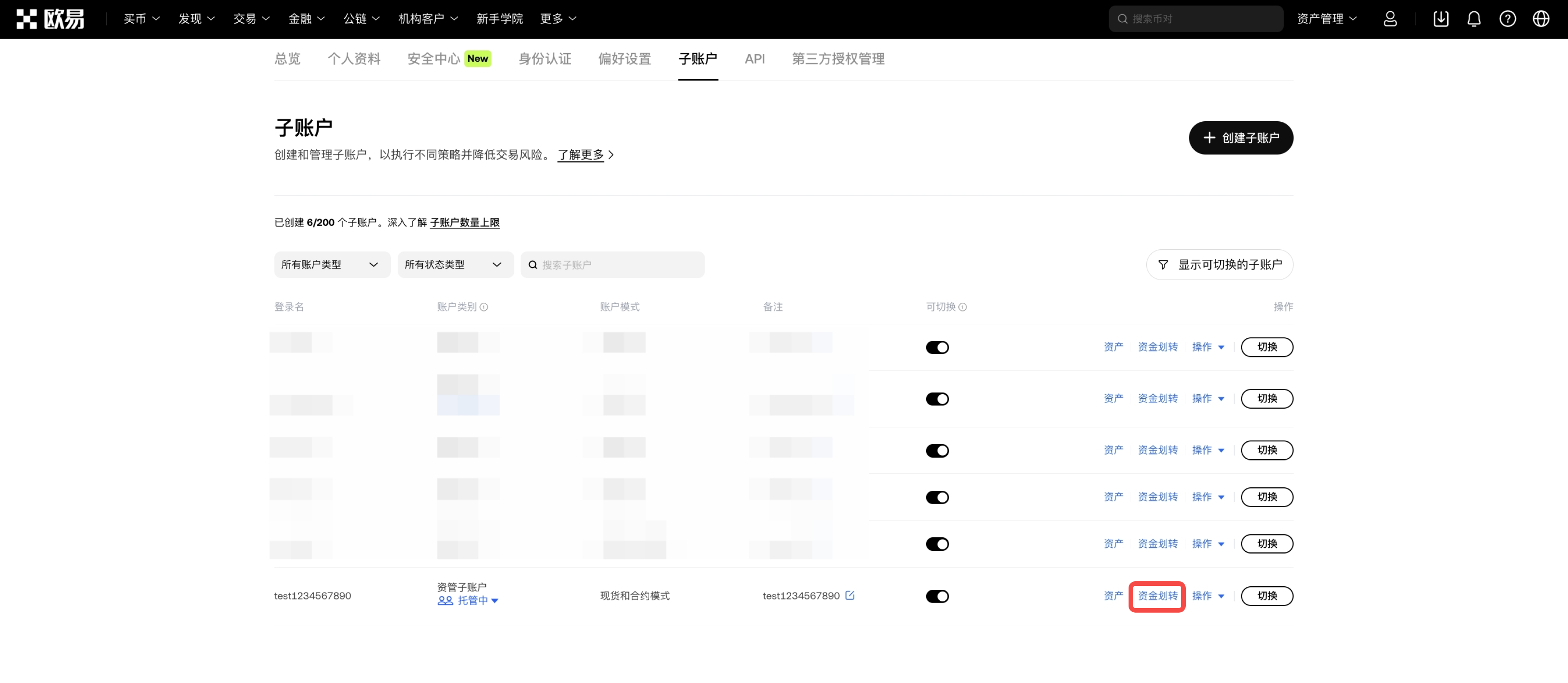This screenshot has width=1568, height=683.
Task: Click the 创建子账户 button
Action: point(1241,138)
